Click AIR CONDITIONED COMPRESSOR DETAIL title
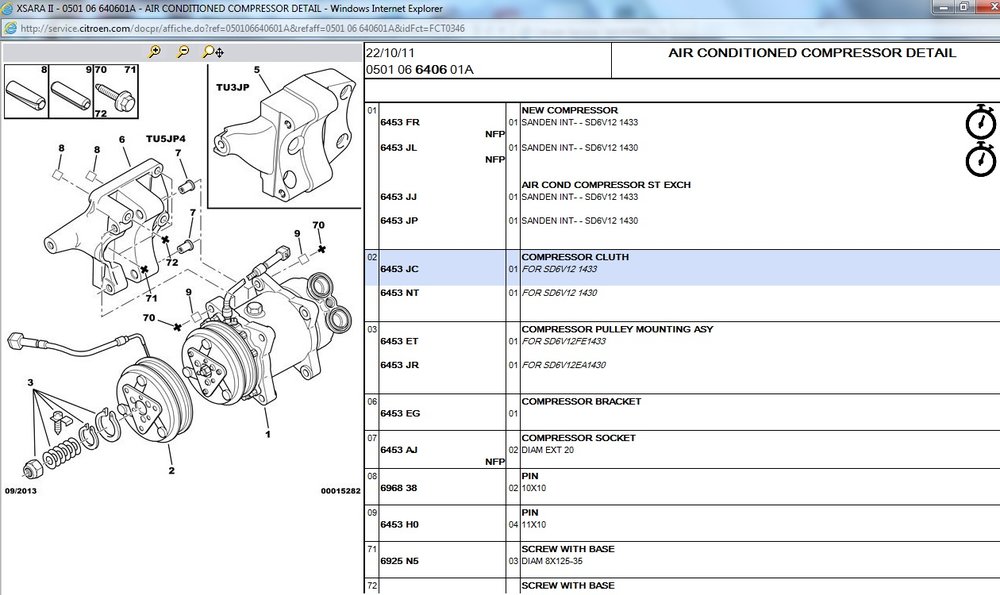The height and width of the screenshot is (595, 1000). click(812, 53)
